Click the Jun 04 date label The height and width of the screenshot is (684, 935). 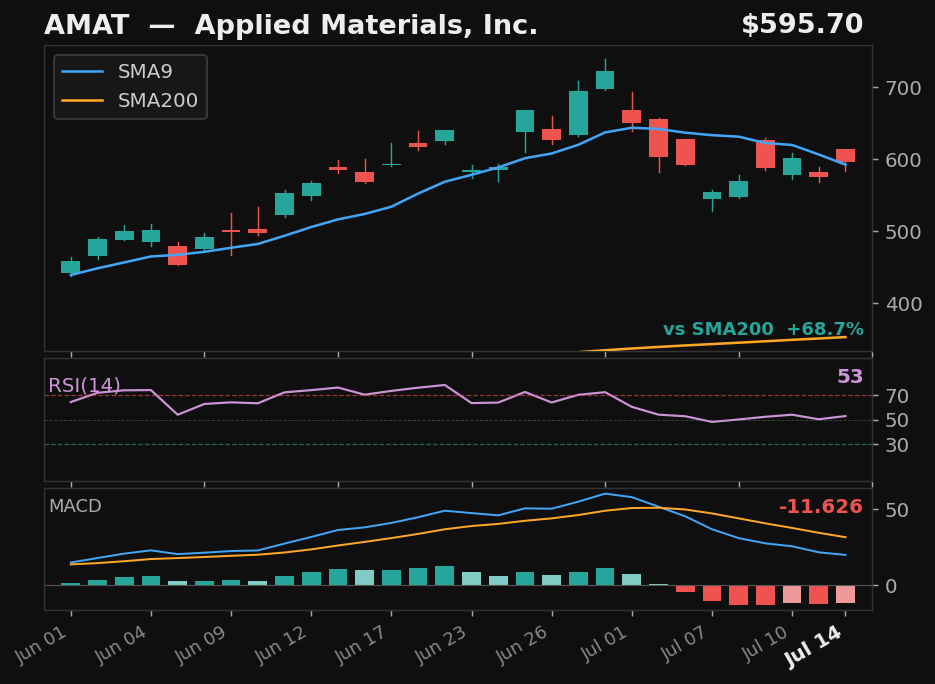tap(120, 645)
